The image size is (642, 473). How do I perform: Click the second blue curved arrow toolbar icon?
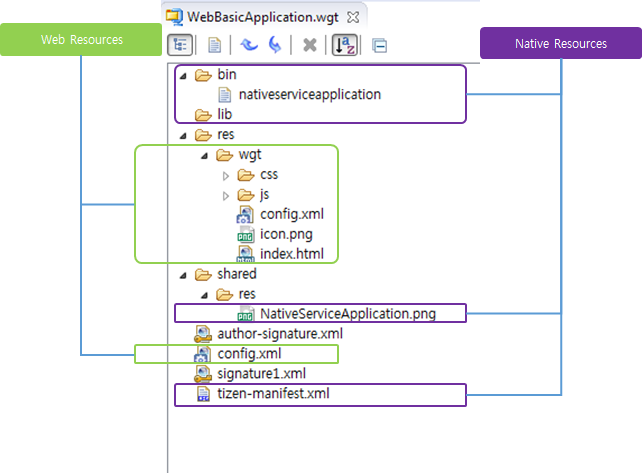pos(274,45)
